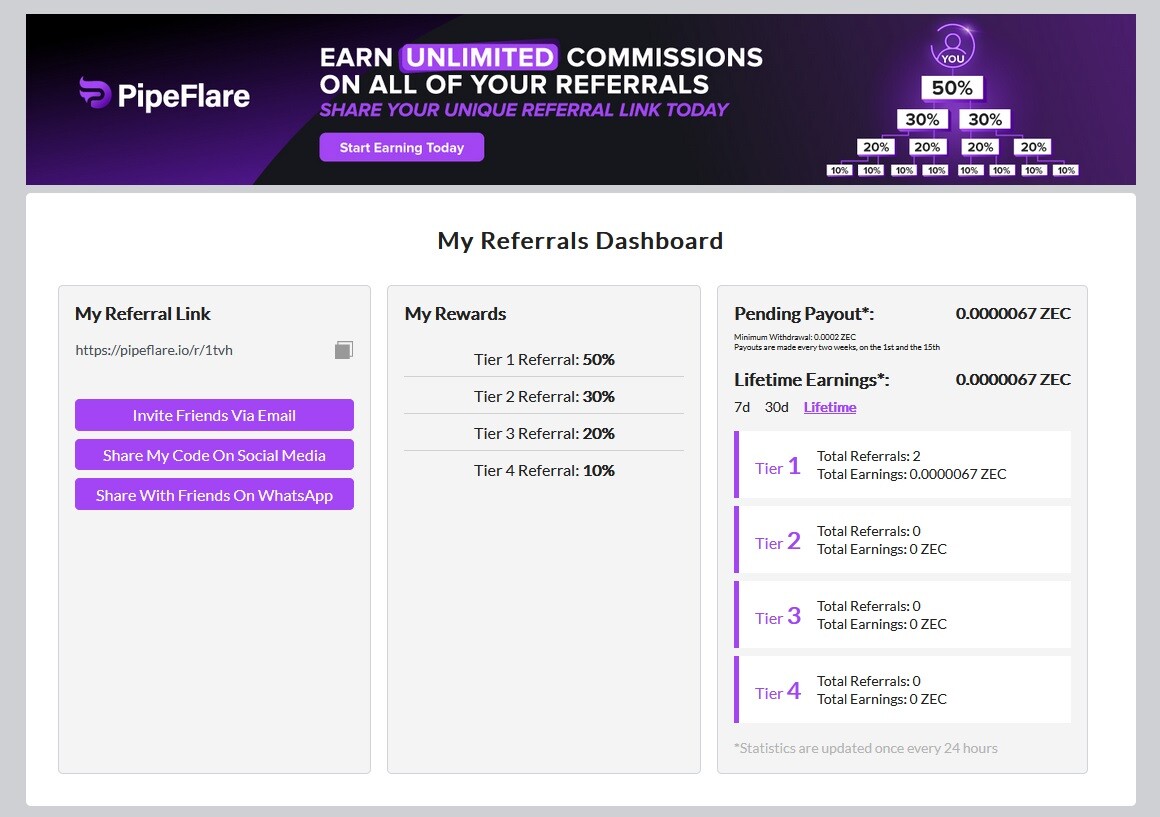Click the Tier 2 Referral: 30% row
Image resolution: width=1160 pixels, height=817 pixels.
pos(544,397)
